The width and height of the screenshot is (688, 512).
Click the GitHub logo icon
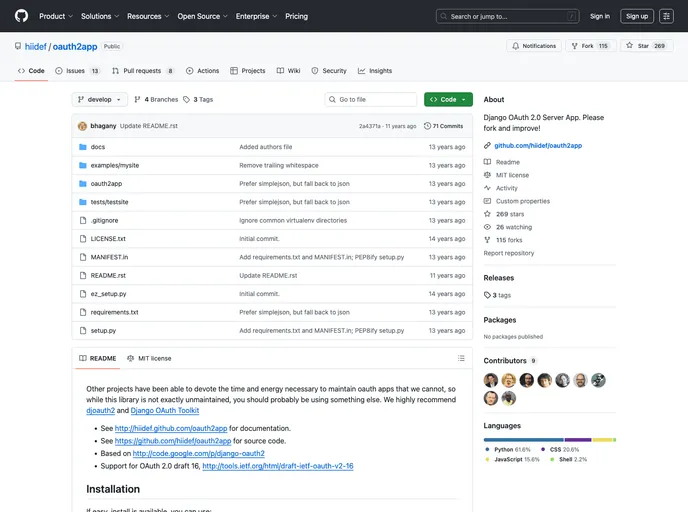[21, 16]
